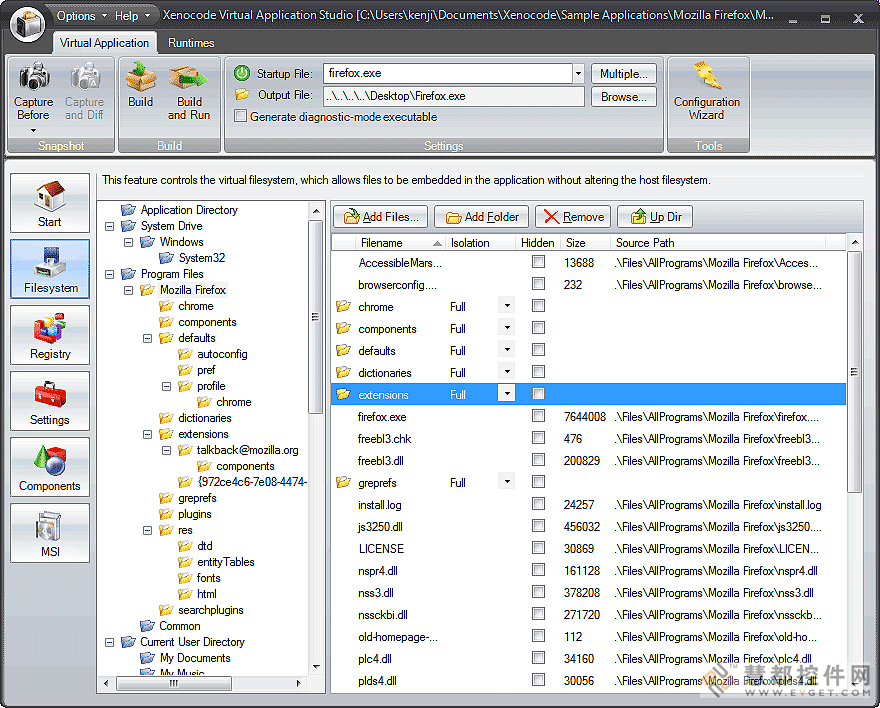Screen dimensions: 880x708
Task: Toggle Hidden checkbox for install.log
Action: 538,504
